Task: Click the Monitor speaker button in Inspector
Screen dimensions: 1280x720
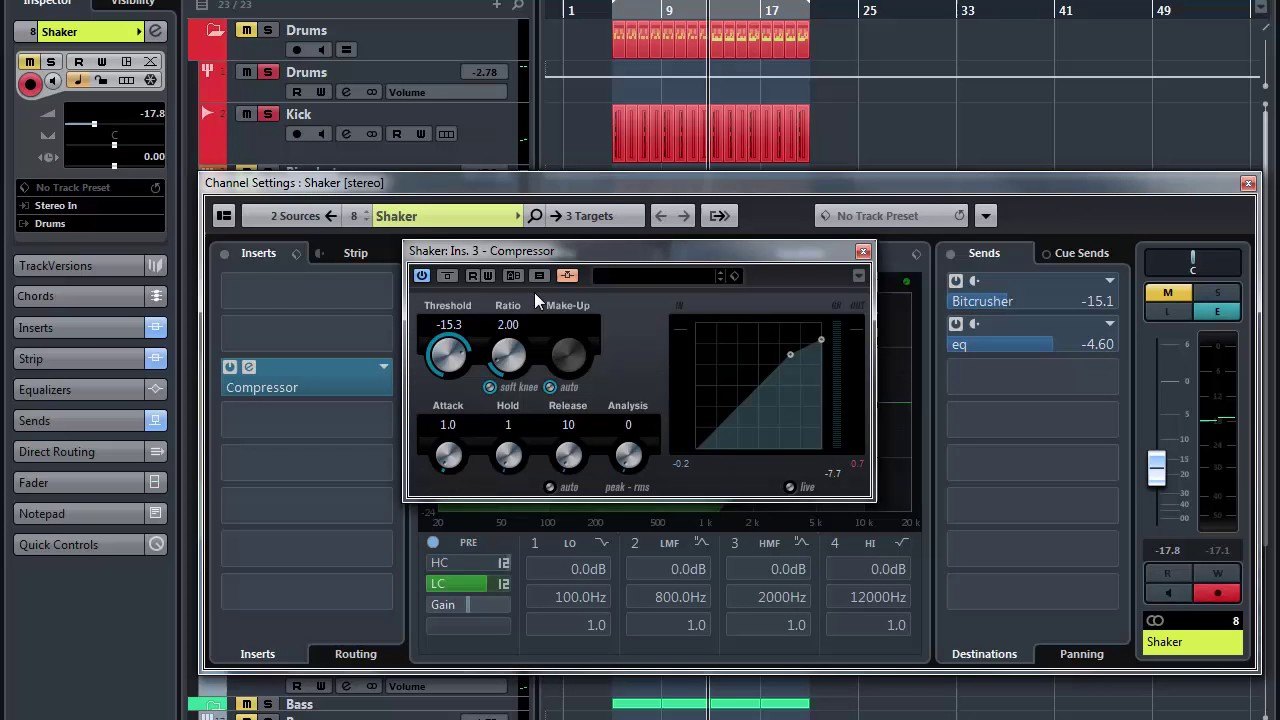Action: (54, 81)
